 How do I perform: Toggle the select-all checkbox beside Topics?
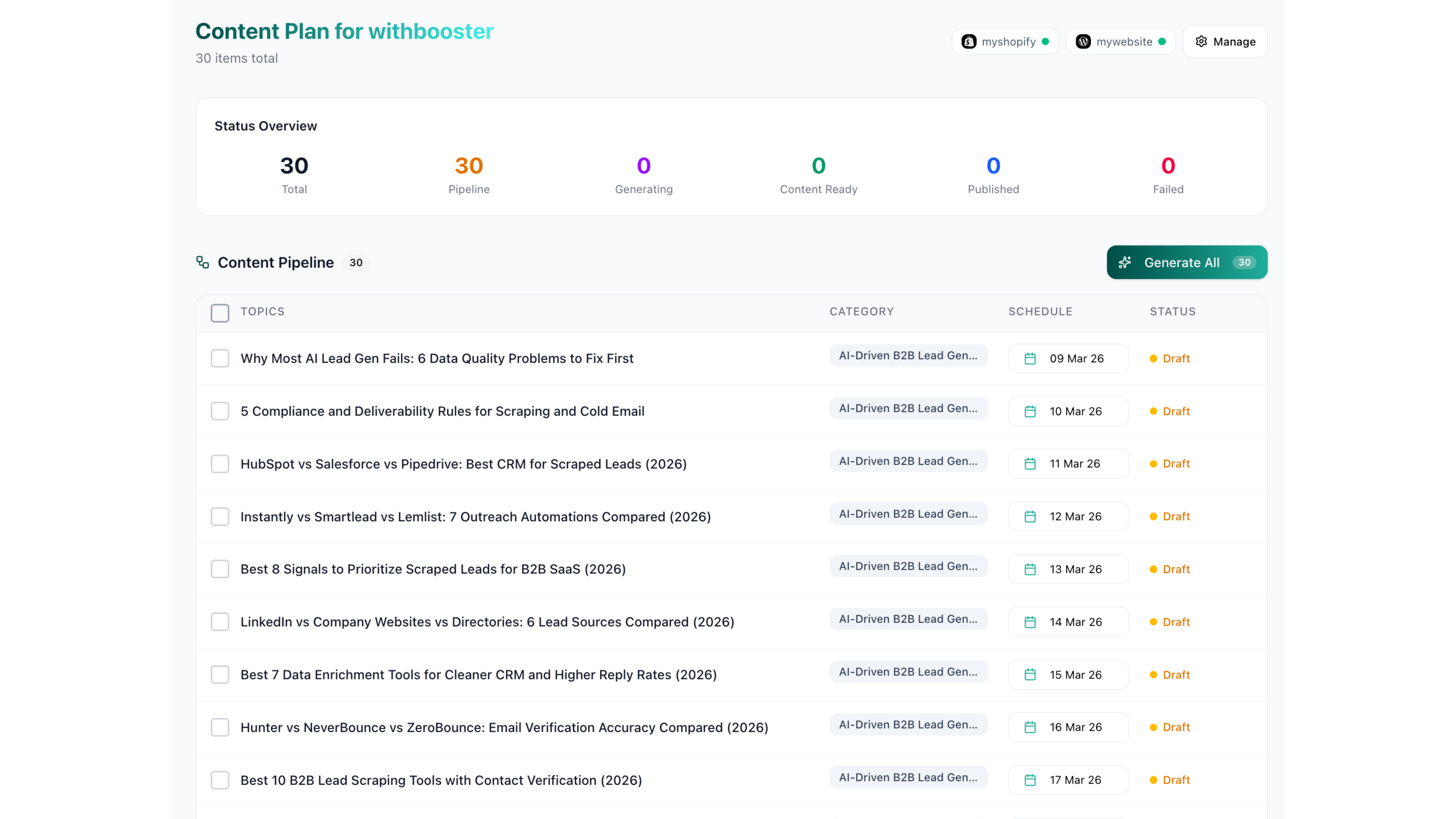tap(220, 313)
